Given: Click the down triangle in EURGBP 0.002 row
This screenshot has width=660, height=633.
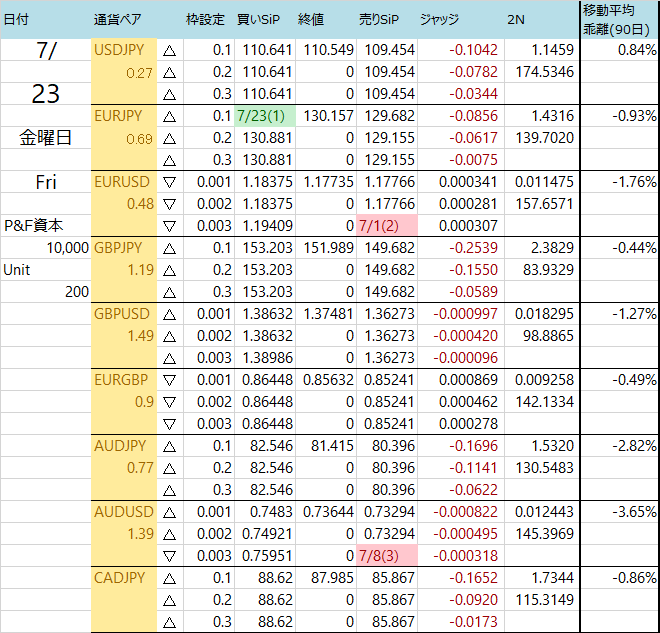Looking at the screenshot, I should point(169,402).
